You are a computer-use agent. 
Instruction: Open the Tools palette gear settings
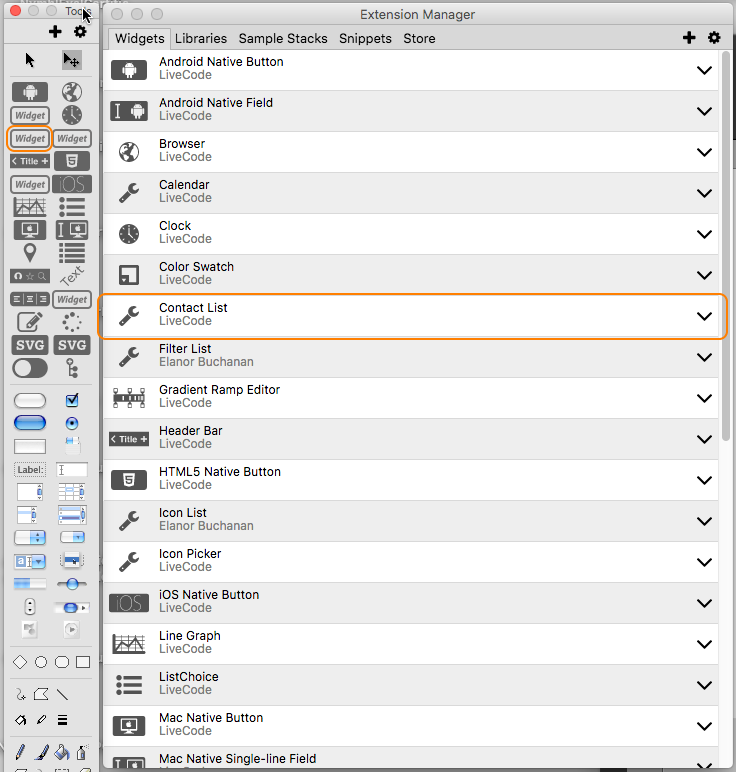[x=80, y=32]
